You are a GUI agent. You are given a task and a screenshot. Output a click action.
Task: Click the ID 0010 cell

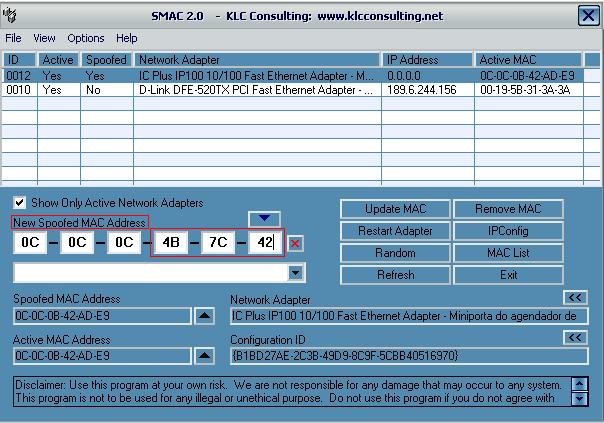tap(19, 90)
